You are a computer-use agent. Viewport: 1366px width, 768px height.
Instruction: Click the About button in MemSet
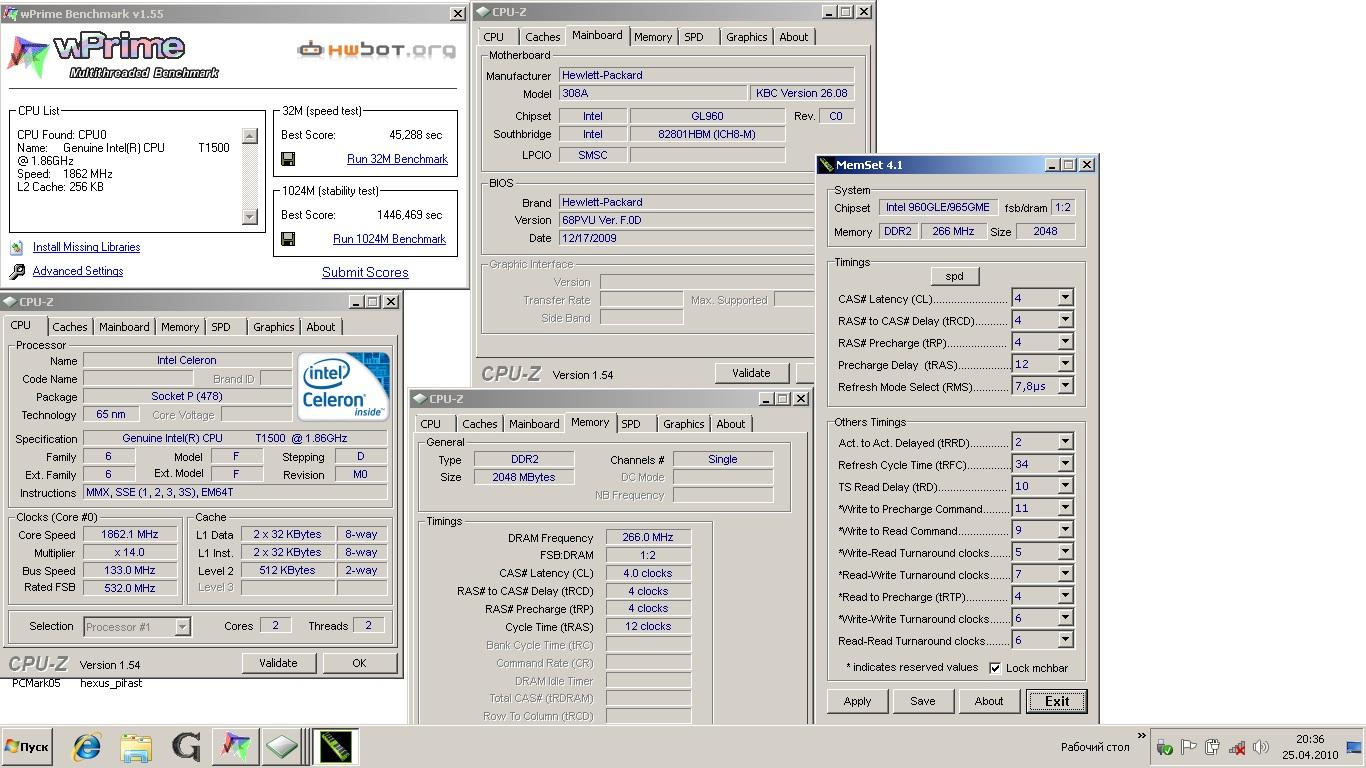pos(989,701)
